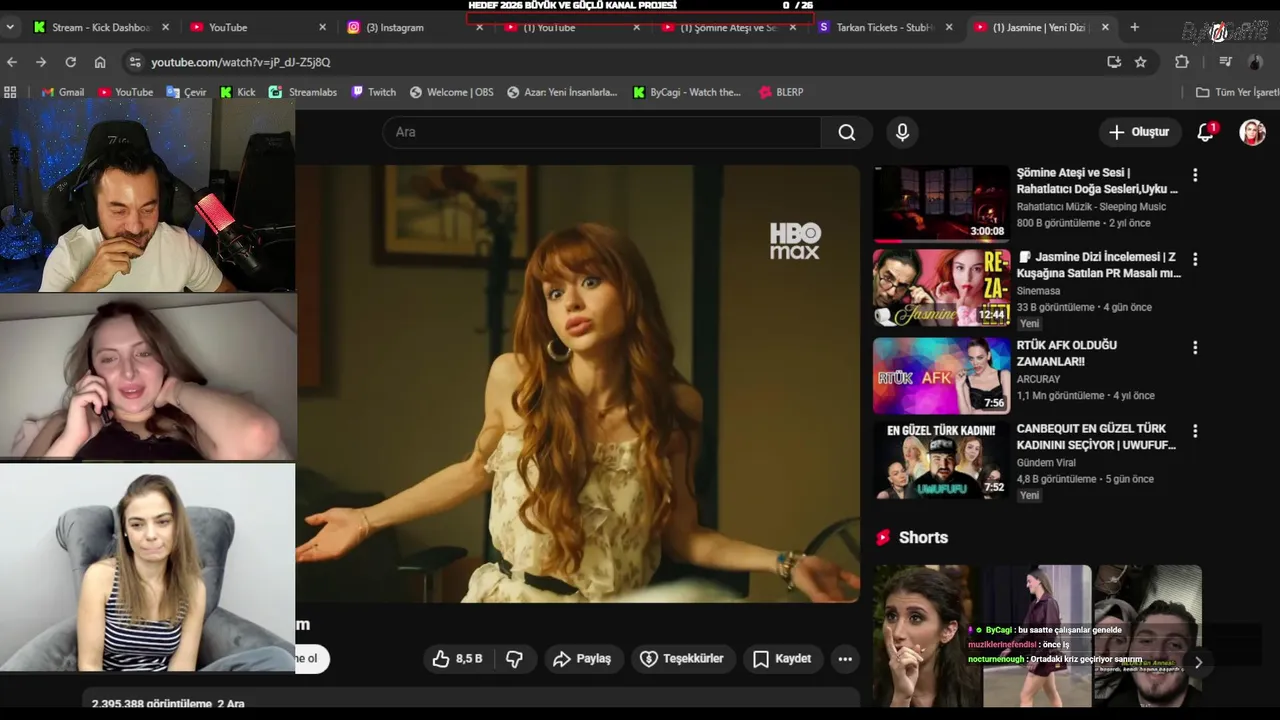Viewport: 1280px width, 720px height.
Task: Open the BLERP bookmark
Action: pos(781,92)
